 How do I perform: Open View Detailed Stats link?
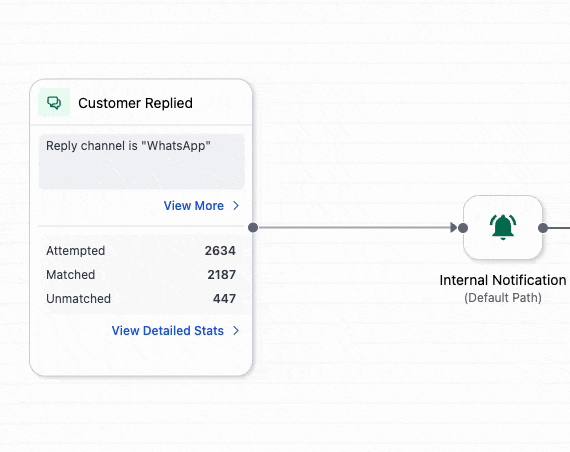[168, 331]
